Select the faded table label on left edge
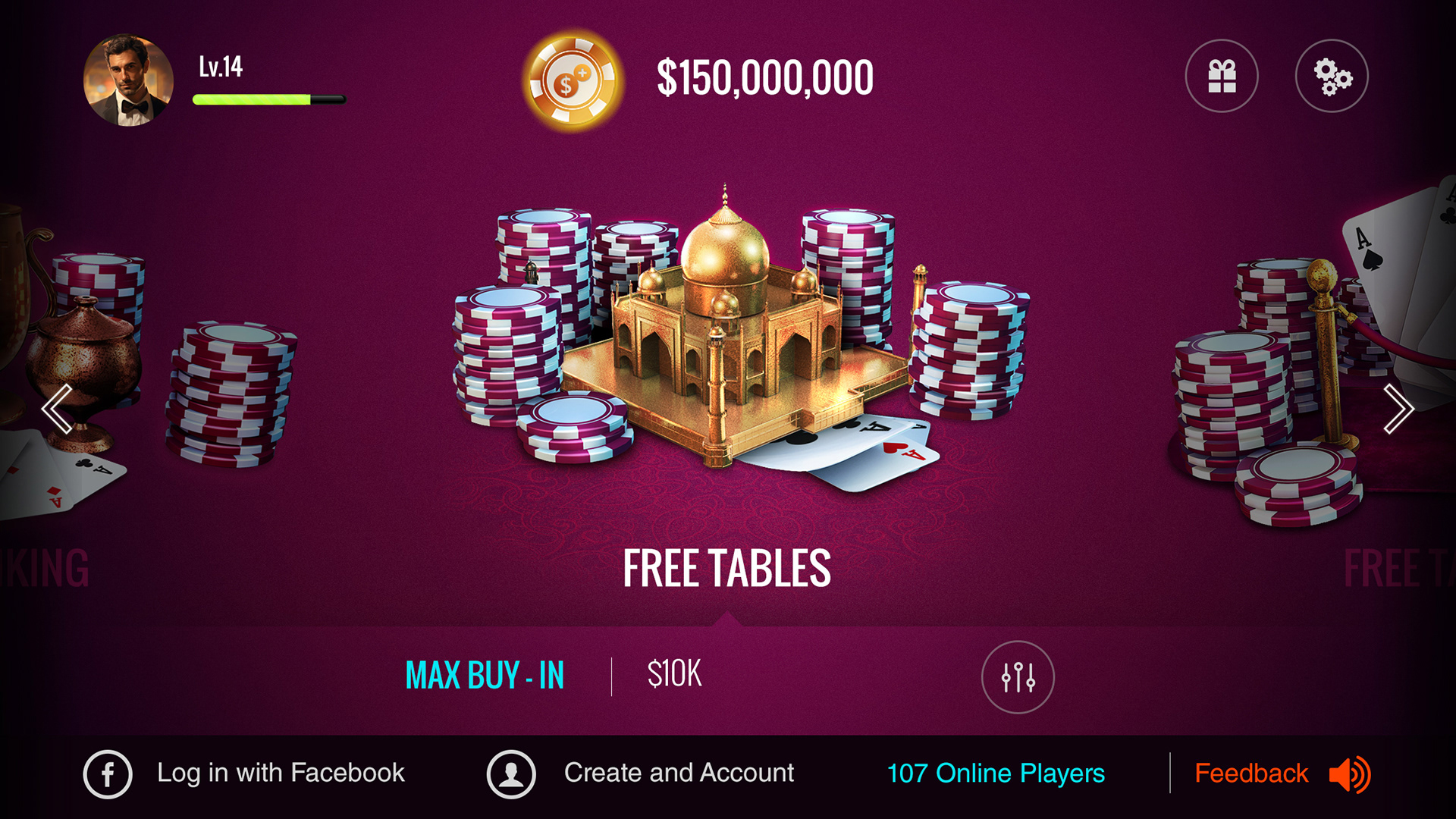The width and height of the screenshot is (1456, 819). coord(45,569)
